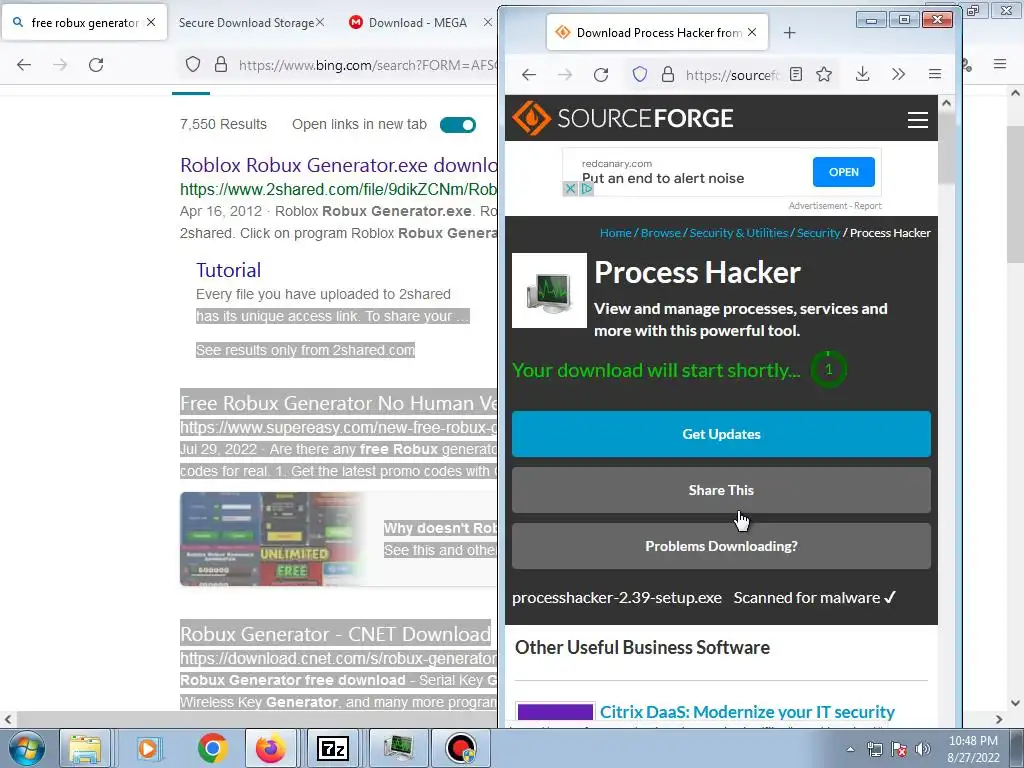Click Action Center flag in tray
Image resolution: width=1024 pixels, height=768 pixels.
899,749
